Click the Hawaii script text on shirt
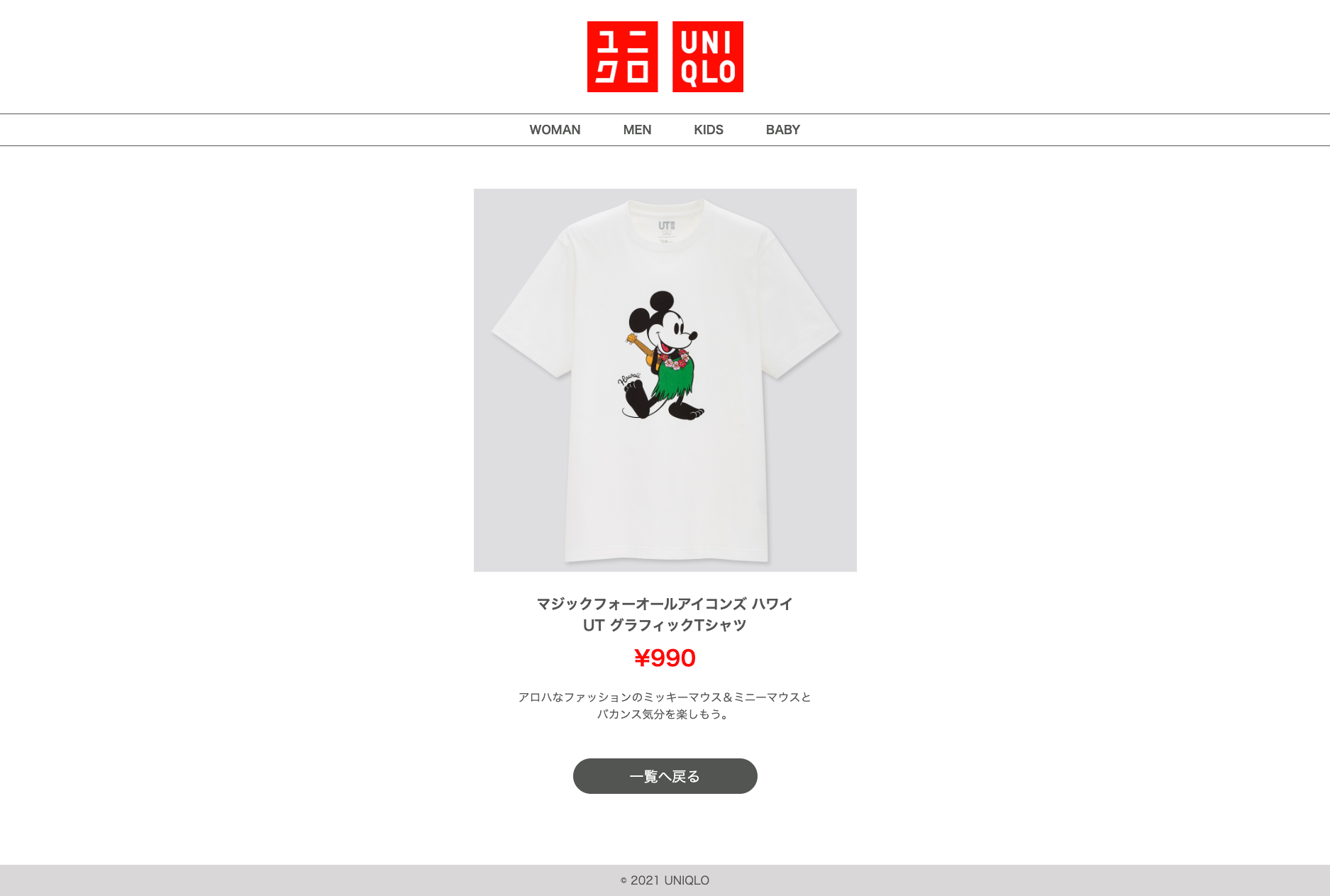 click(629, 378)
